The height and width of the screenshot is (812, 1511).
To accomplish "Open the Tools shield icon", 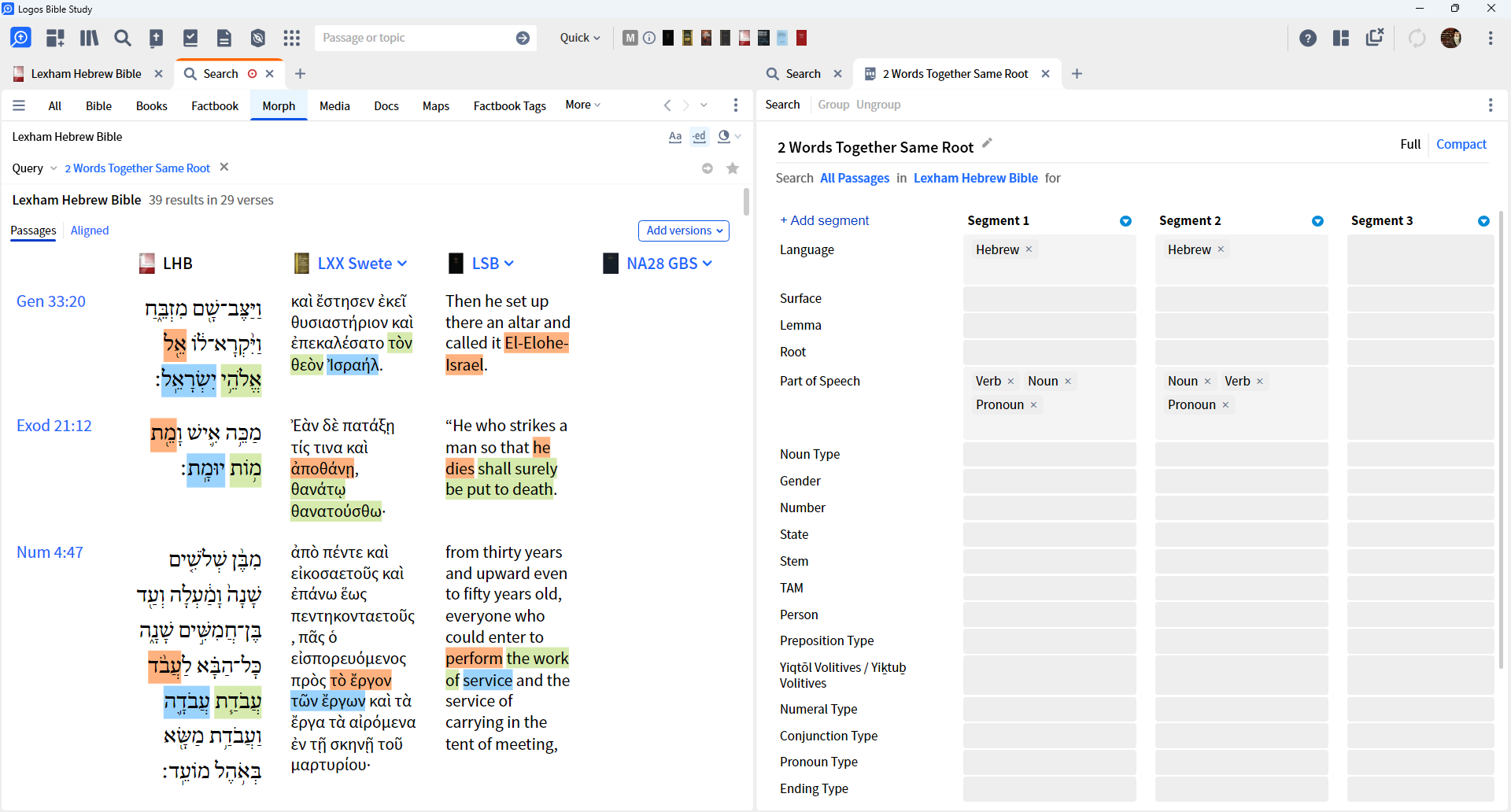I will click(258, 38).
